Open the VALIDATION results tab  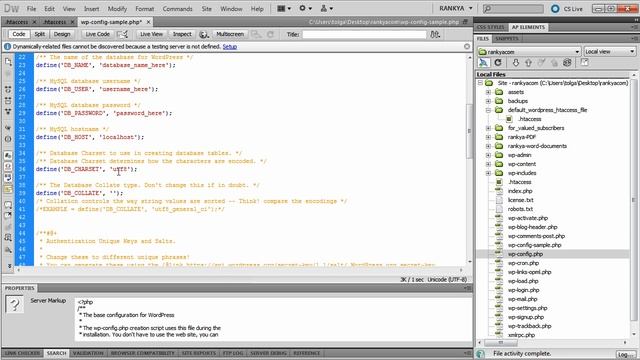[88, 353]
